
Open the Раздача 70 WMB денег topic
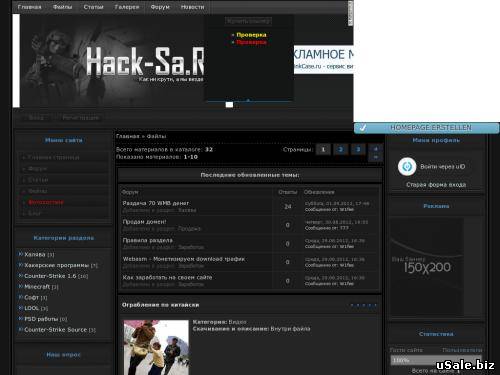pos(156,203)
